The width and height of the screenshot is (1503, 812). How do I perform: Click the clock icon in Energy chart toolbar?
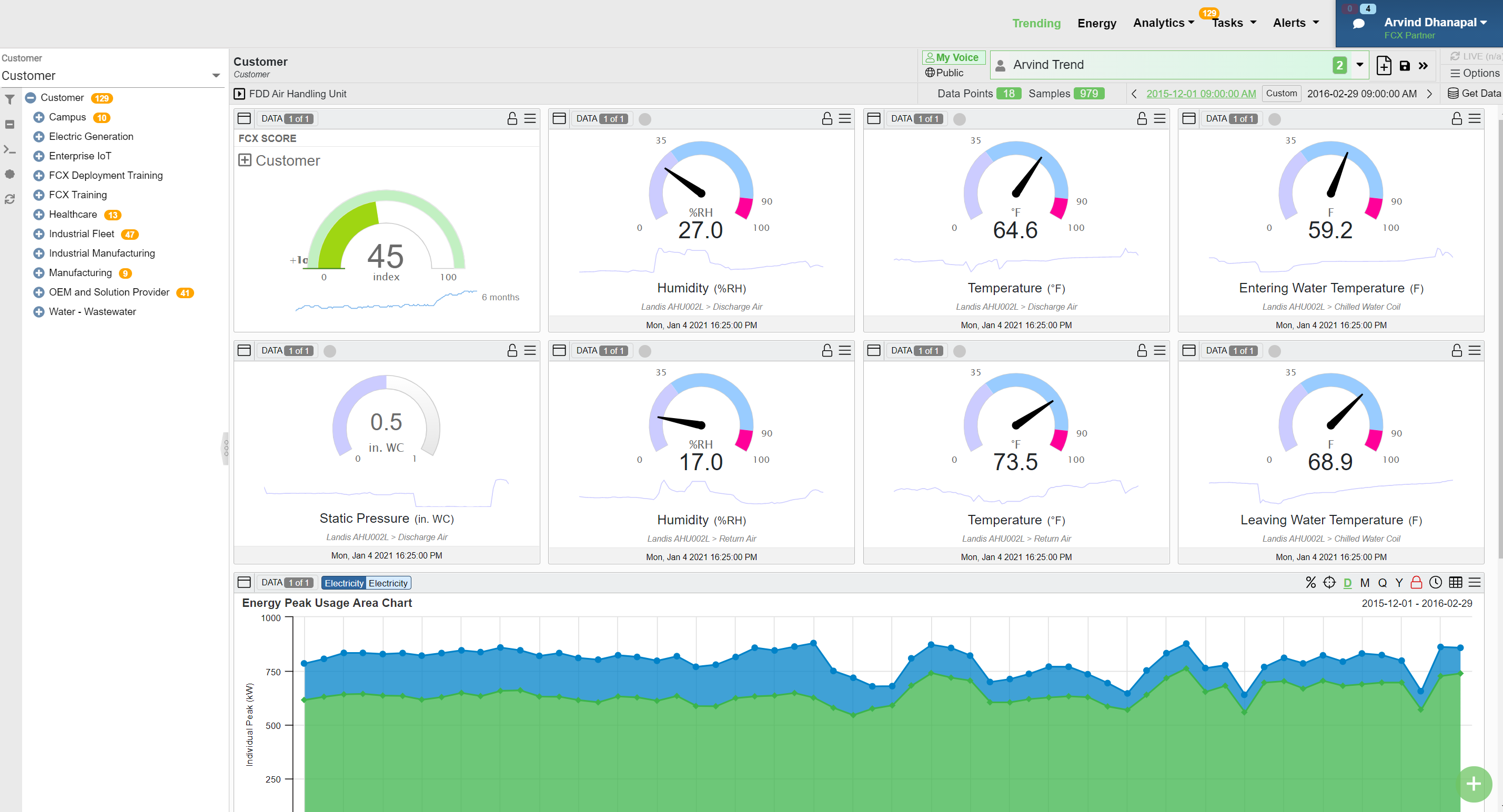pyautogui.click(x=1435, y=582)
